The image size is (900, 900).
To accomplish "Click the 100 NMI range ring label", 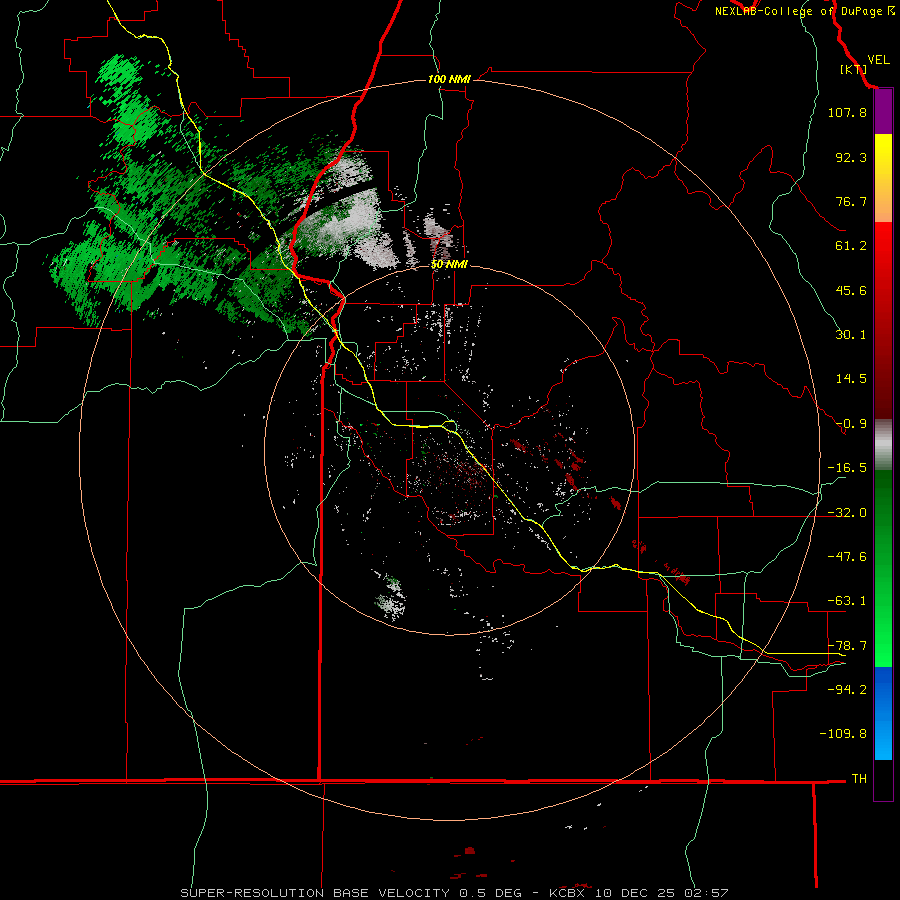I will tap(449, 79).
